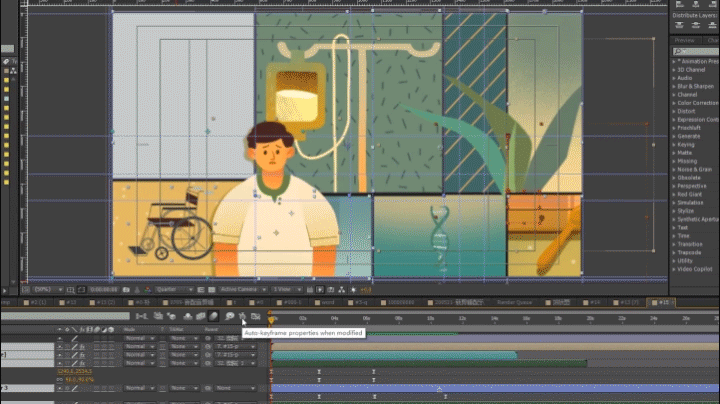
Task: Open the Graph Editor
Action: [256, 316]
